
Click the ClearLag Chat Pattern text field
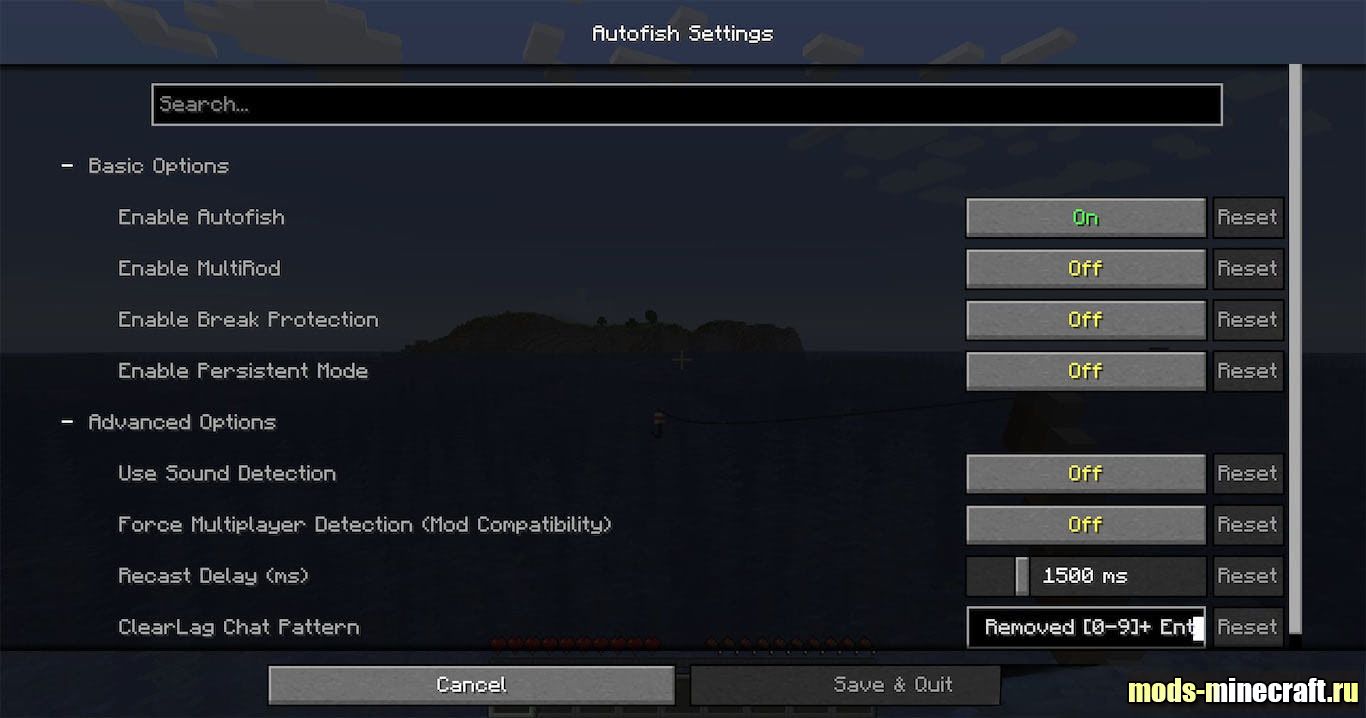1086,627
